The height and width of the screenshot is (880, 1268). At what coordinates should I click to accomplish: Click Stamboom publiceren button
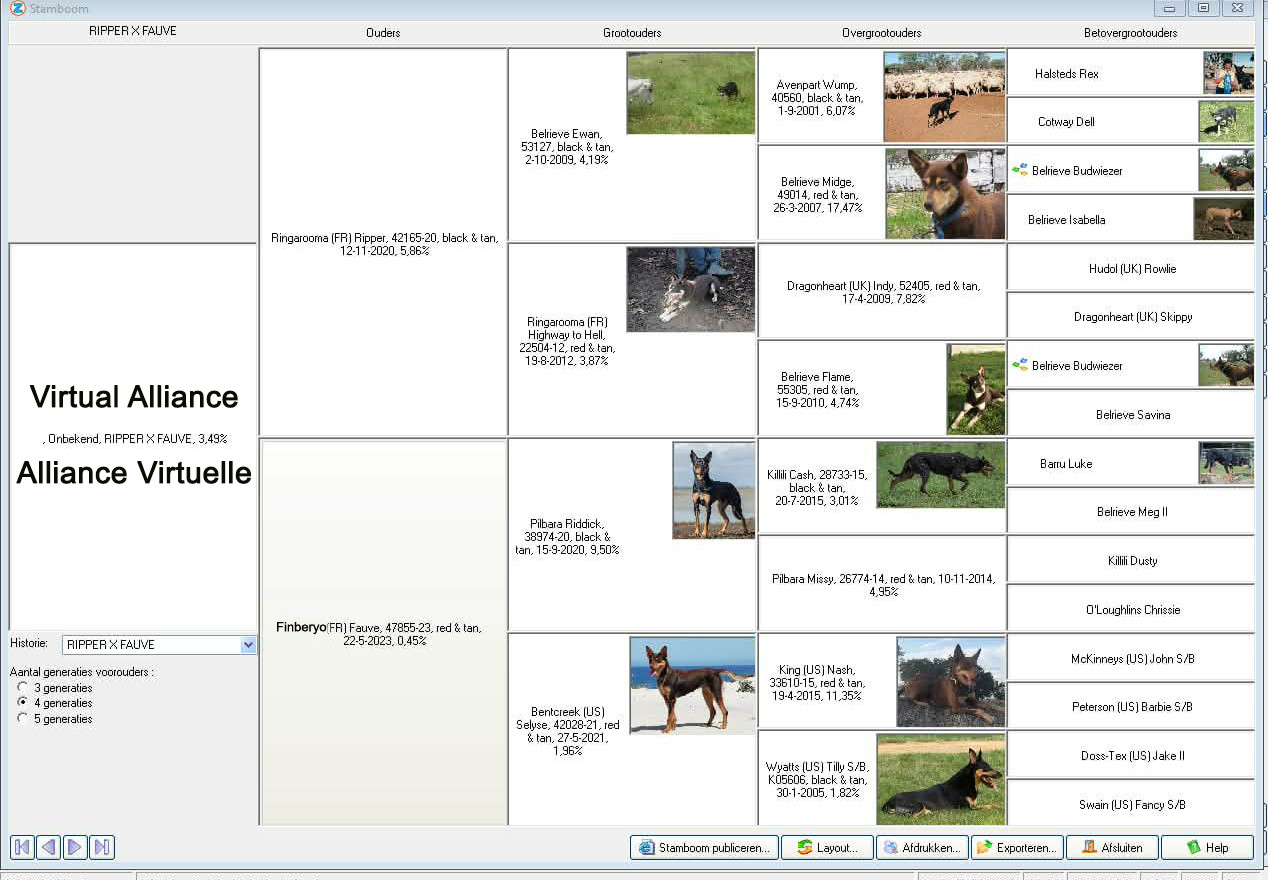click(703, 848)
